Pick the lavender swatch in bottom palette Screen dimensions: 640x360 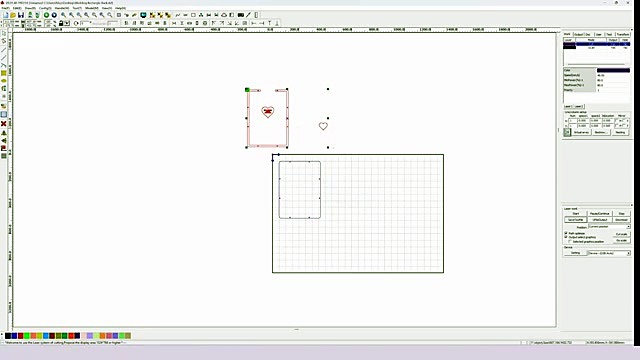(x=90, y=336)
